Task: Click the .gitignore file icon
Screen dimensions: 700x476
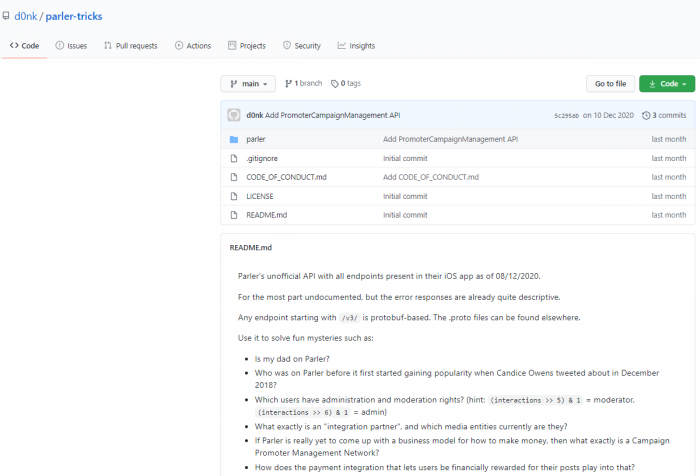Action: [234, 158]
